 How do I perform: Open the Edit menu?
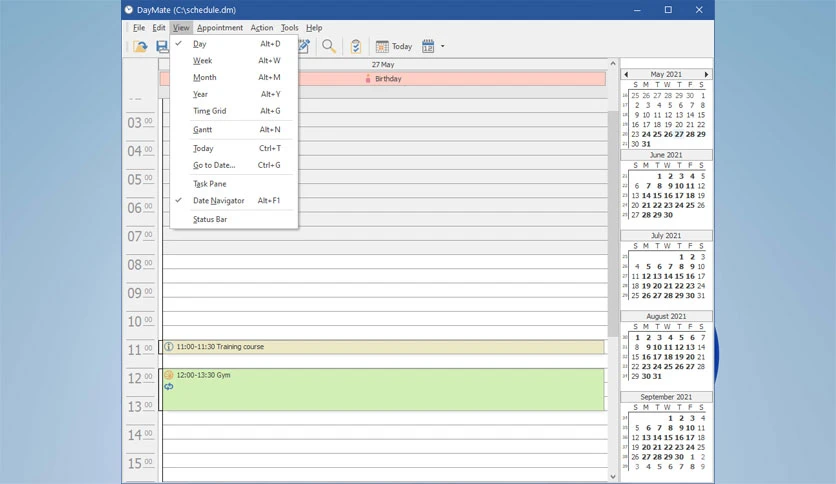[159, 28]
